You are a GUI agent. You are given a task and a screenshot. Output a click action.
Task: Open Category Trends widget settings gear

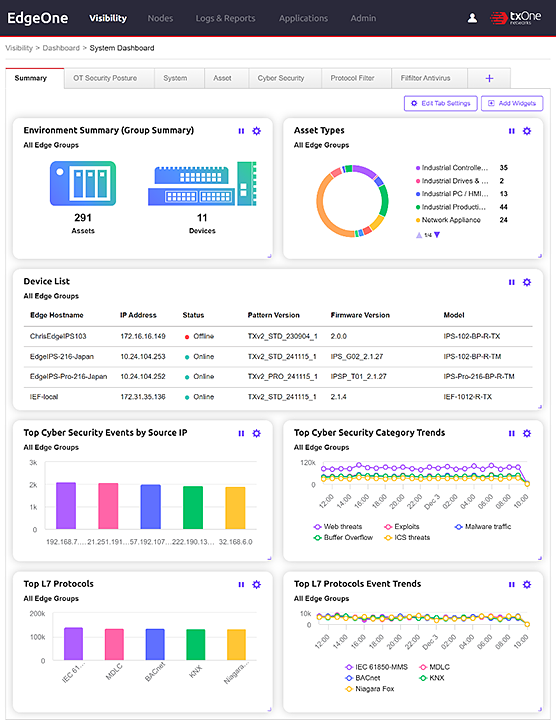click(x=527, y=433)
